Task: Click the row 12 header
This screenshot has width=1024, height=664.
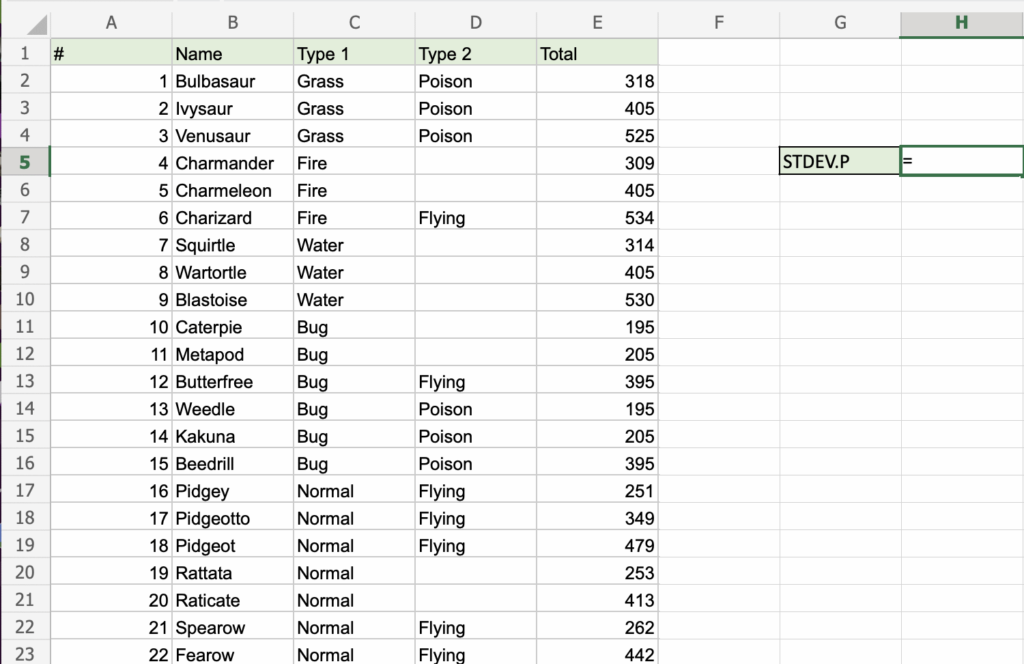Action: [24, 354]
